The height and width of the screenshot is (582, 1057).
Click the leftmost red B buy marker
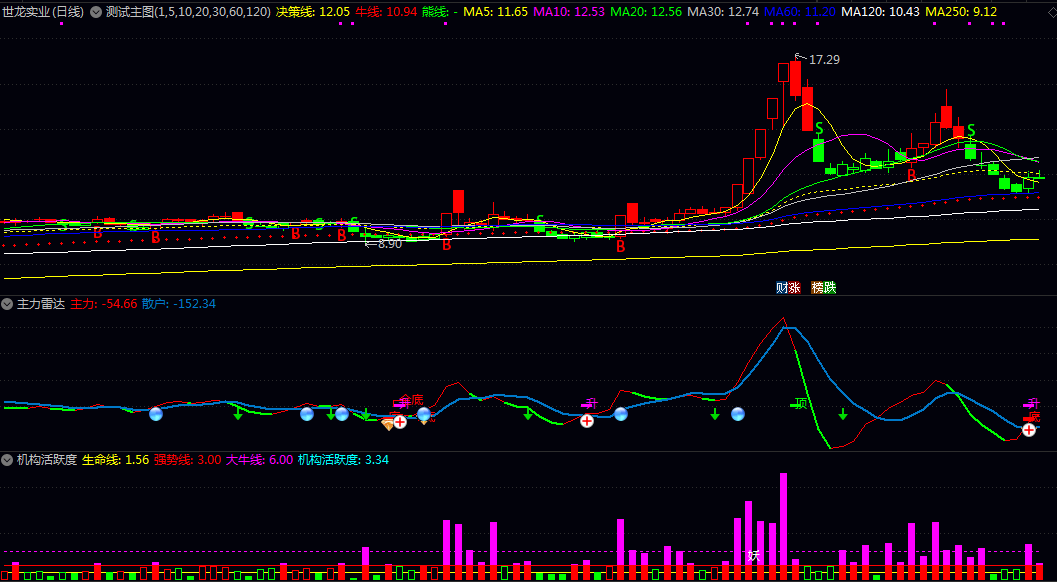pyautogui.click(x=98, y=234)
